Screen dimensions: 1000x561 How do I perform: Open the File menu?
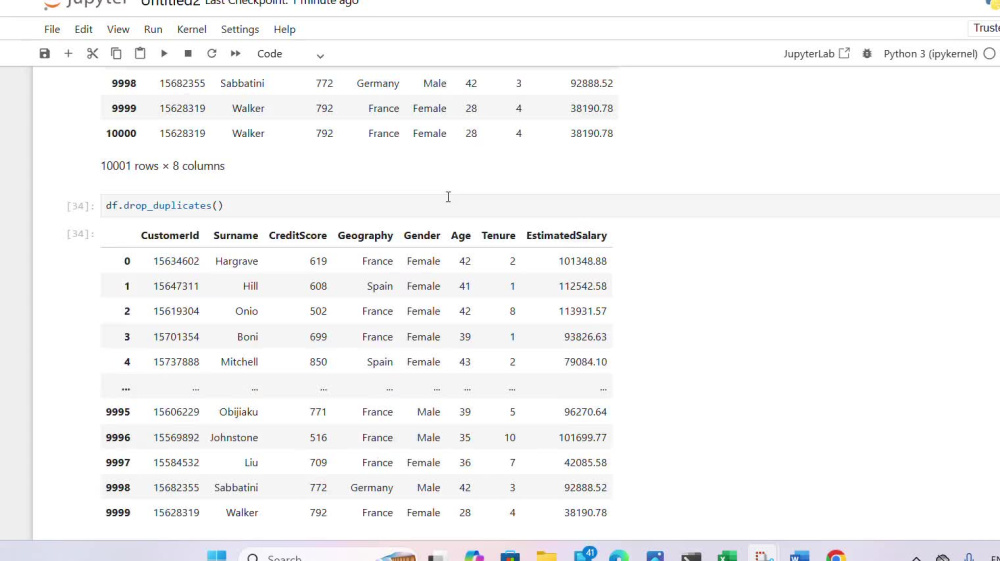coord(52,29)
